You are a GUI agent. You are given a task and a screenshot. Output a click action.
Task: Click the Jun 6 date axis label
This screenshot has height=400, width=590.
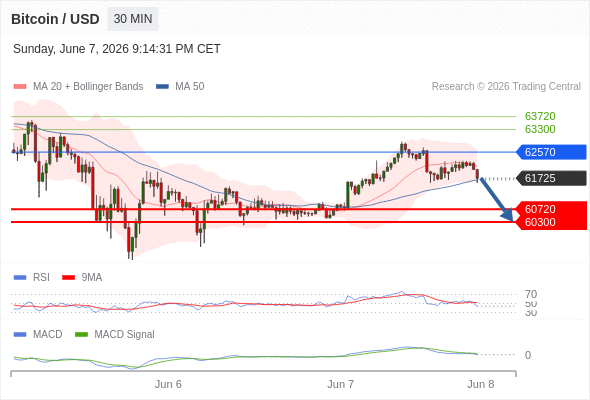coord(168,384)
